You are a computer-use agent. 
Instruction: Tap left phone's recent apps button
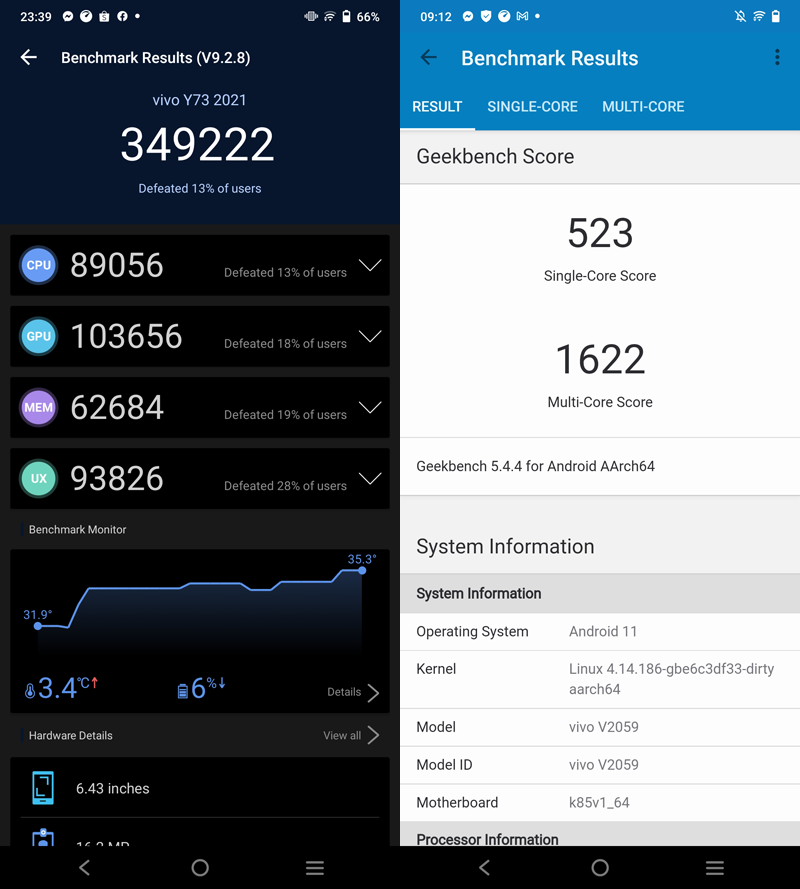point(315,867)
